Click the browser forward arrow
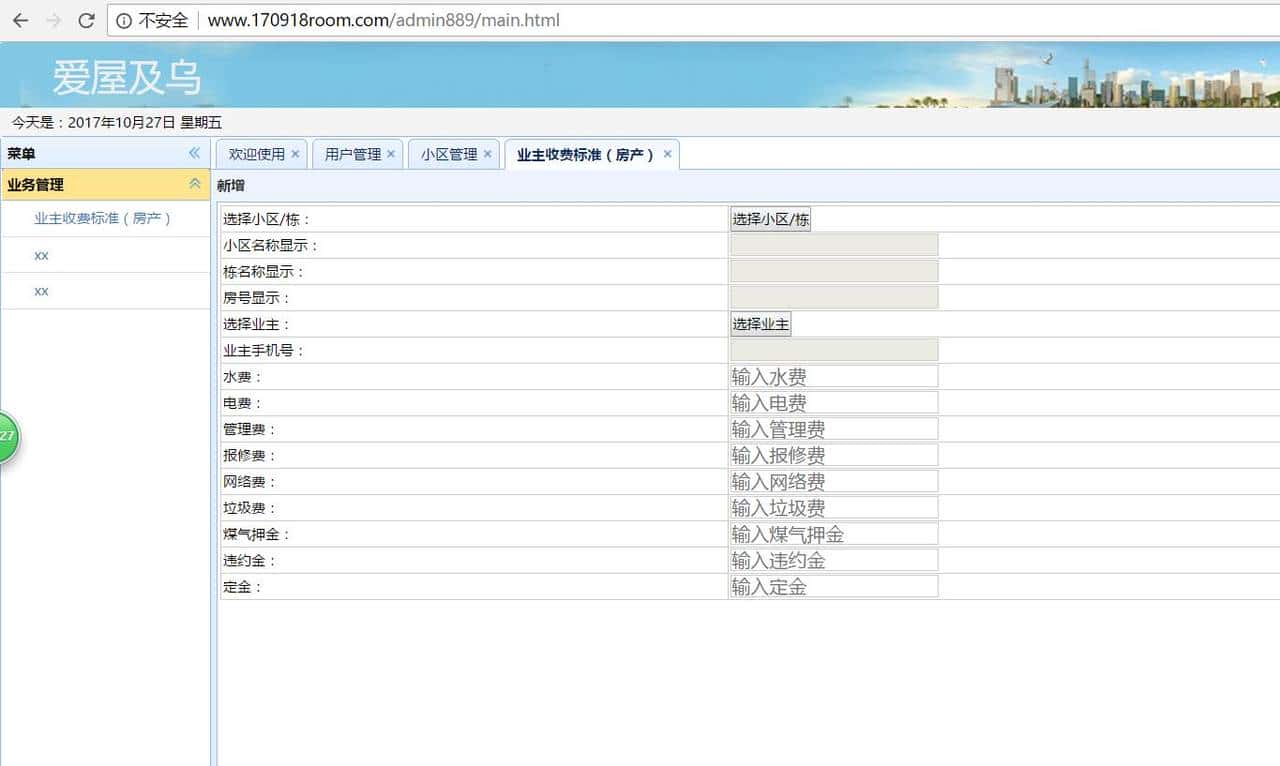Screen dimensions: 1280x766 pos(53,20)
